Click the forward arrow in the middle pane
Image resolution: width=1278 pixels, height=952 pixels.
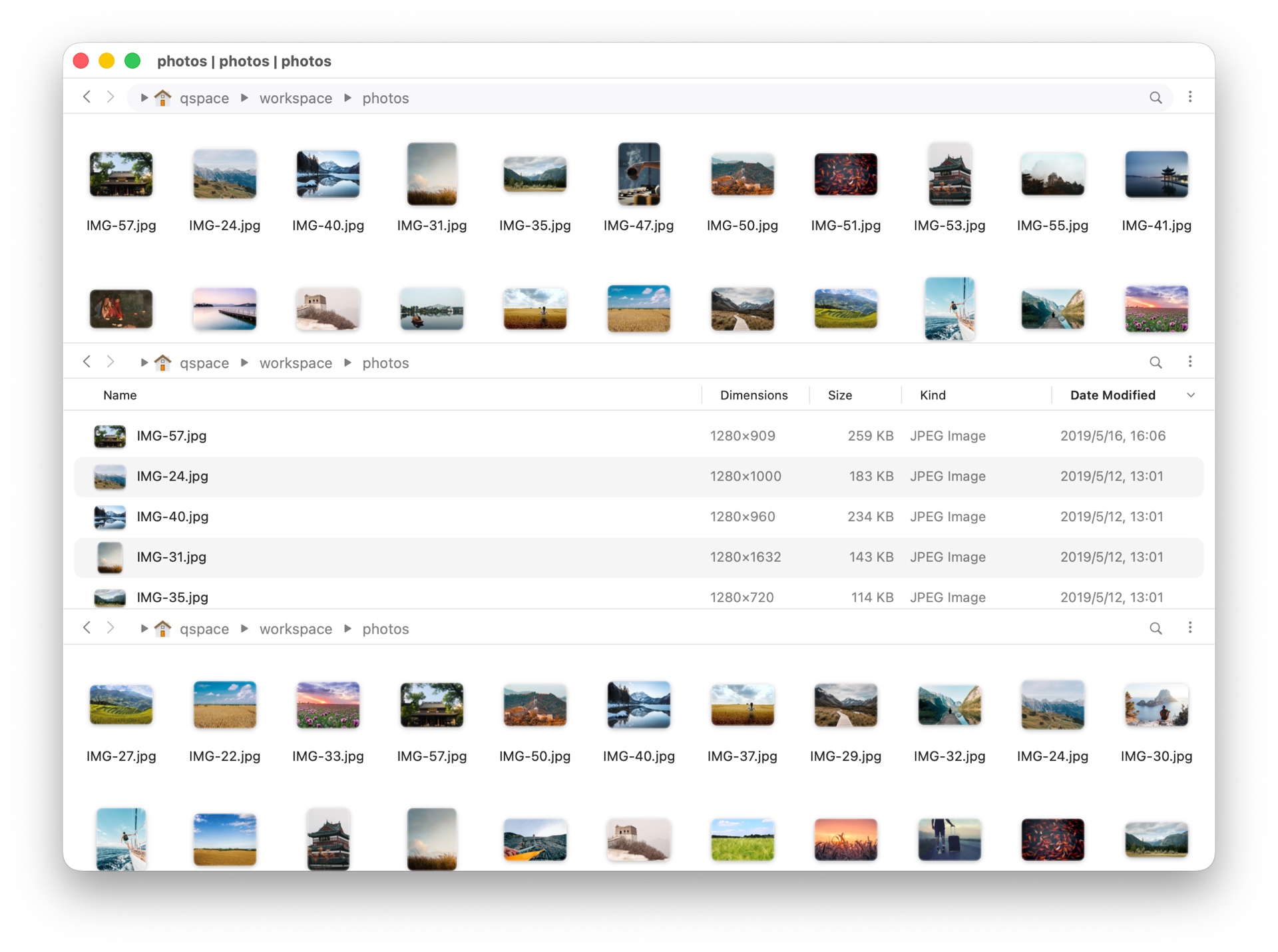(x=110, y=362)
